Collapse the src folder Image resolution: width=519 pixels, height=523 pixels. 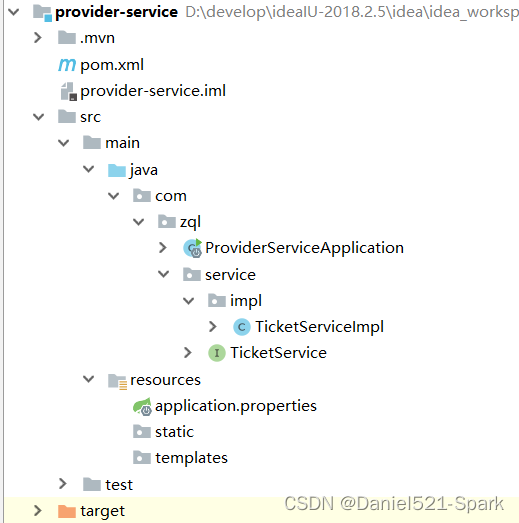(x=39, y=117)
